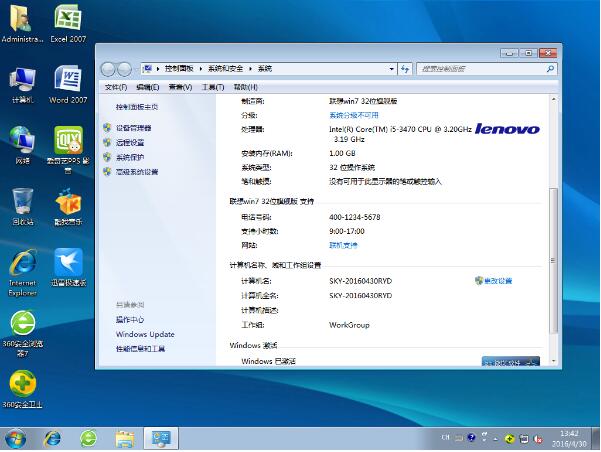The height and width of the screenshot is (452, 601).
Task: Open 360 Safe Browser desktop icon
Action: pyautogui.click(x=23, y=334)
